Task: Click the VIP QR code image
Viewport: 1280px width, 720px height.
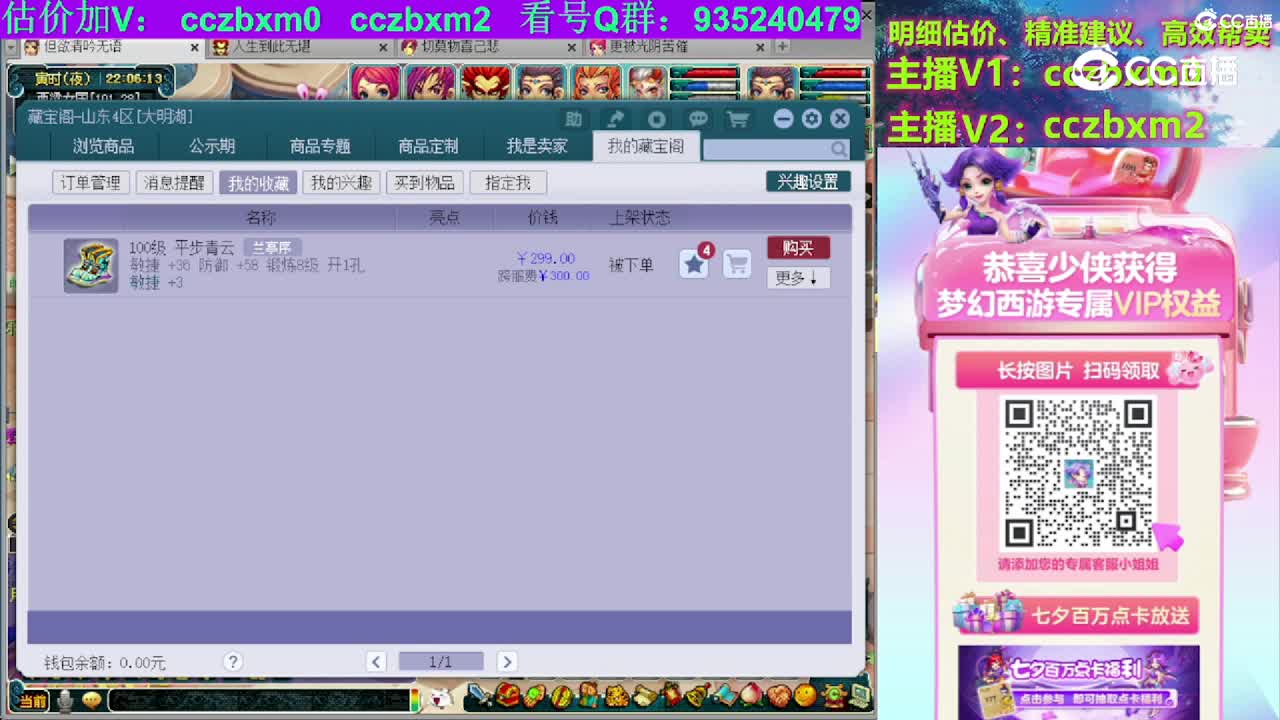Action: pyautogui.click(x=1078, y=474)
